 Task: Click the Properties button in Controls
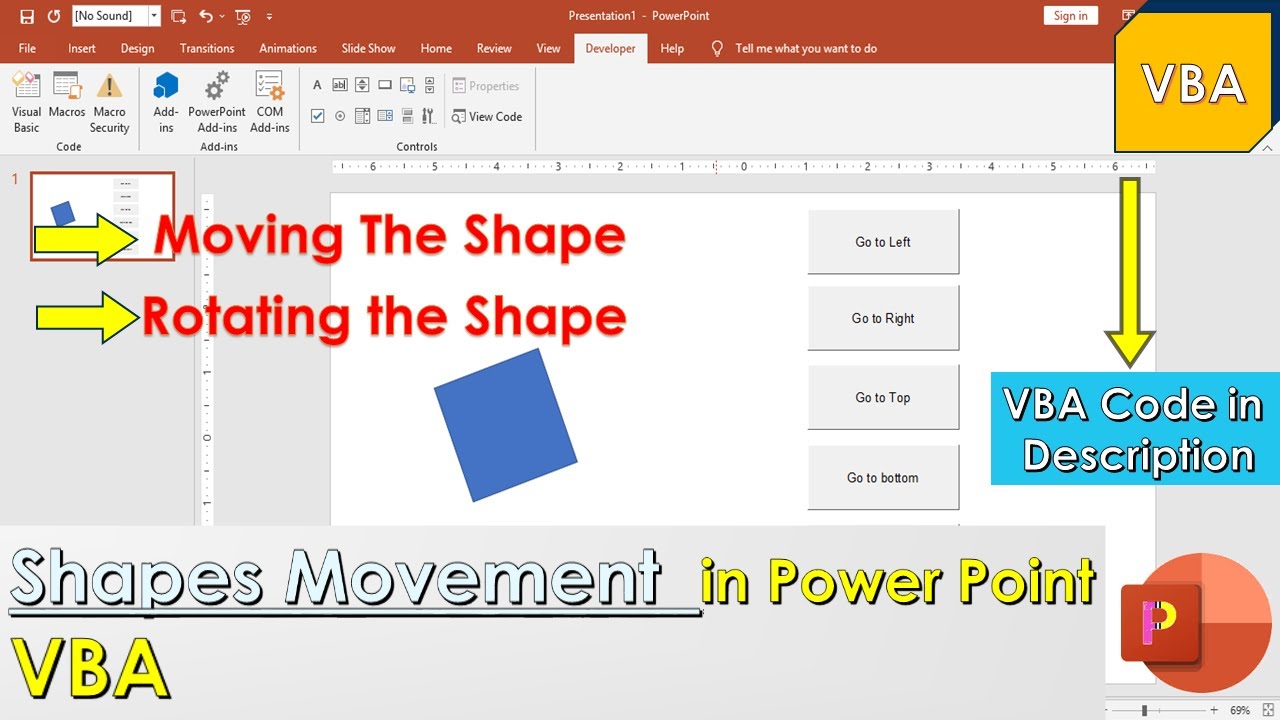(486, 86)
